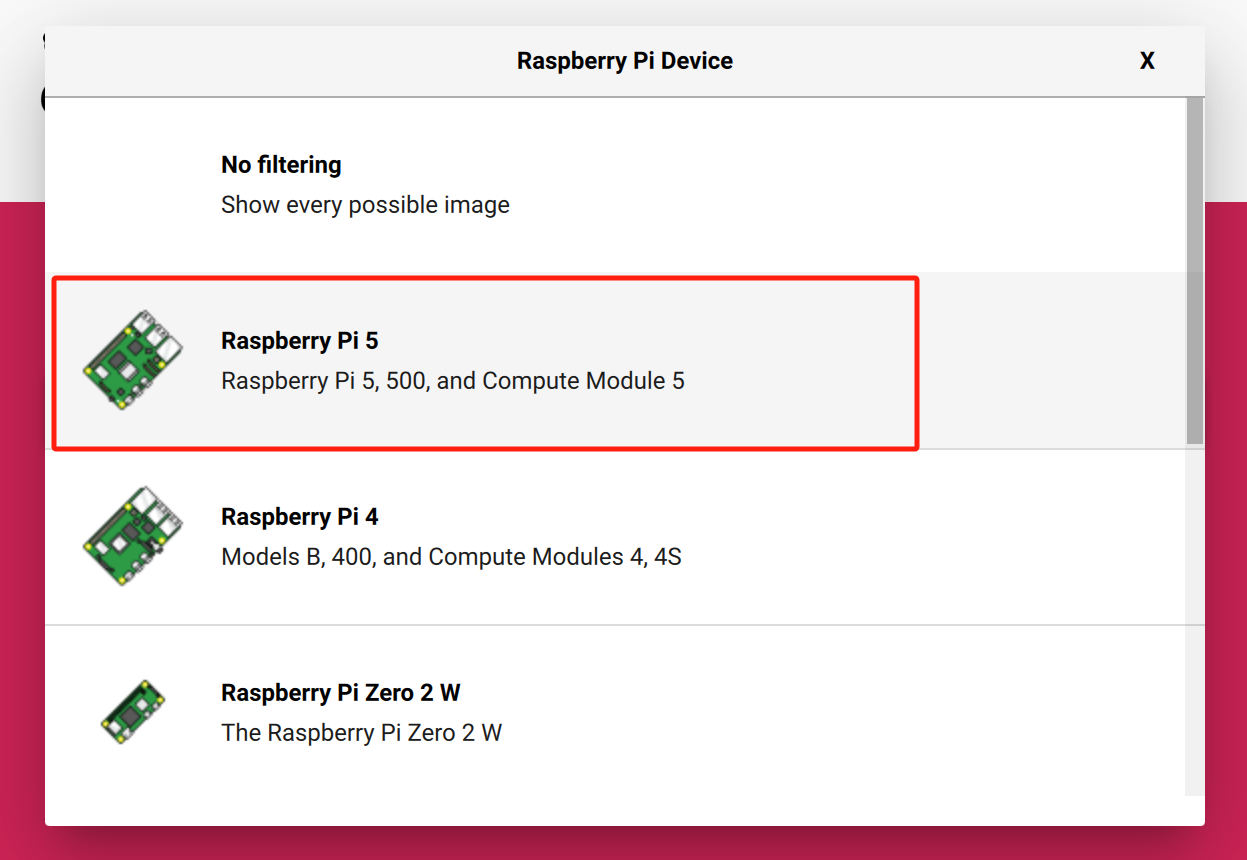Select the Raspberry Pi Zero 2 W title
Image resolution: width=1247 pixels, height=860 pixels.
tap(340, 693)
